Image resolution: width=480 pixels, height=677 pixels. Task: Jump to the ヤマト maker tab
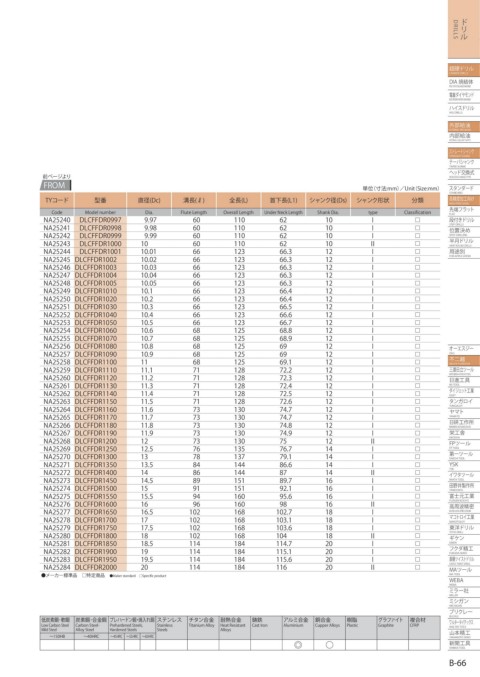point(464,413)
